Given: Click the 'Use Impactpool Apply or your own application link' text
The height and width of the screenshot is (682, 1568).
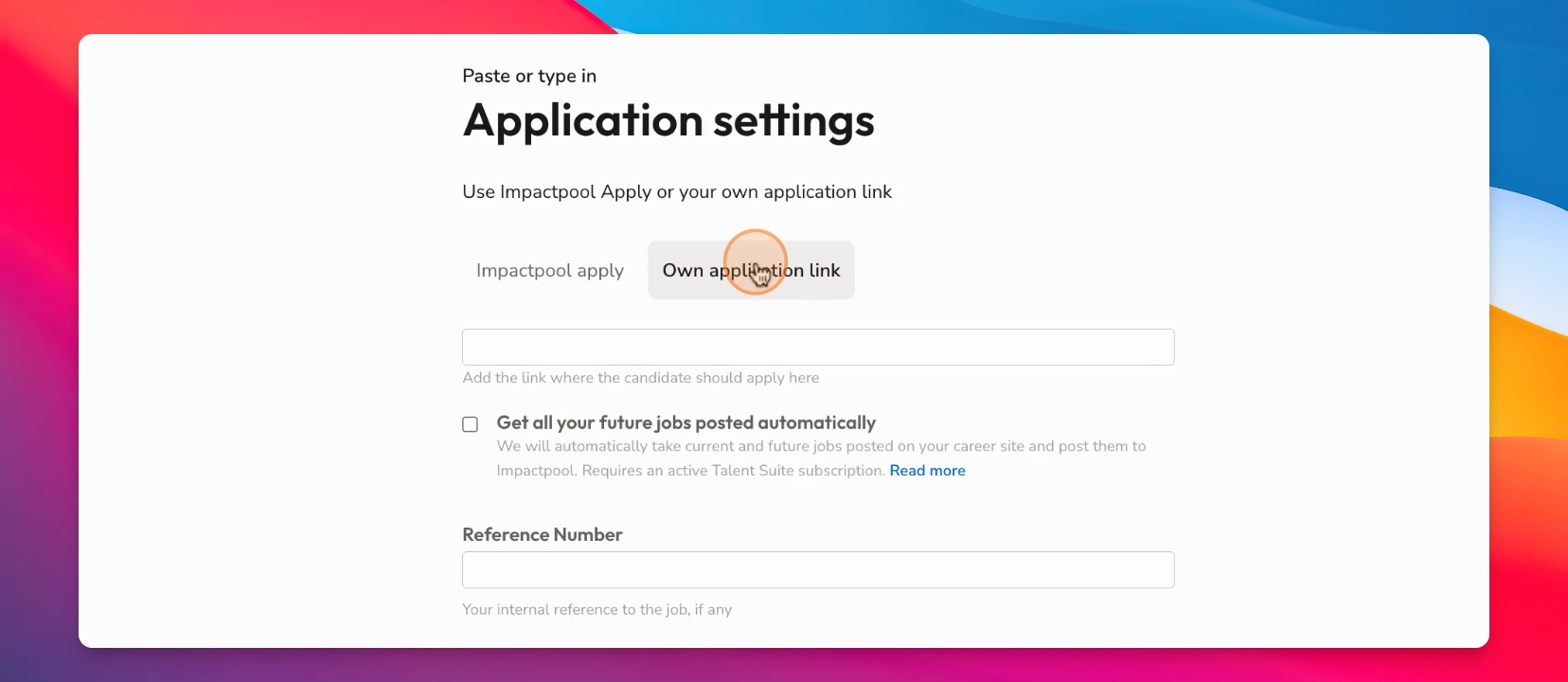Looking at the screenshot, I should pyautogui.click(x=677, y=192).
